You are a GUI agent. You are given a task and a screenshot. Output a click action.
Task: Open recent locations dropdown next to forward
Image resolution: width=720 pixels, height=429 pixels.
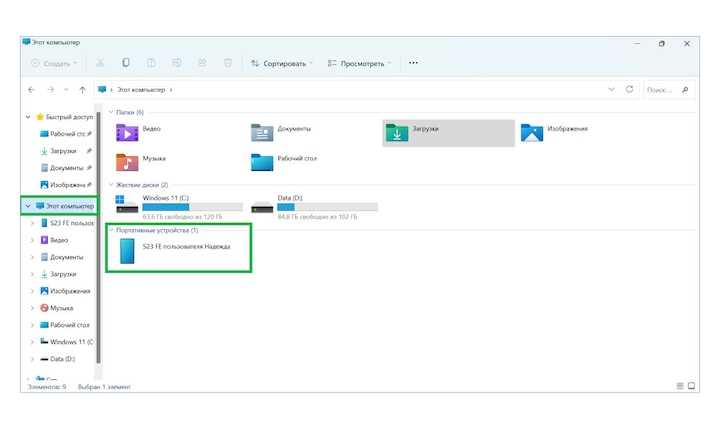pyautogui.click(x=66, y=90)
